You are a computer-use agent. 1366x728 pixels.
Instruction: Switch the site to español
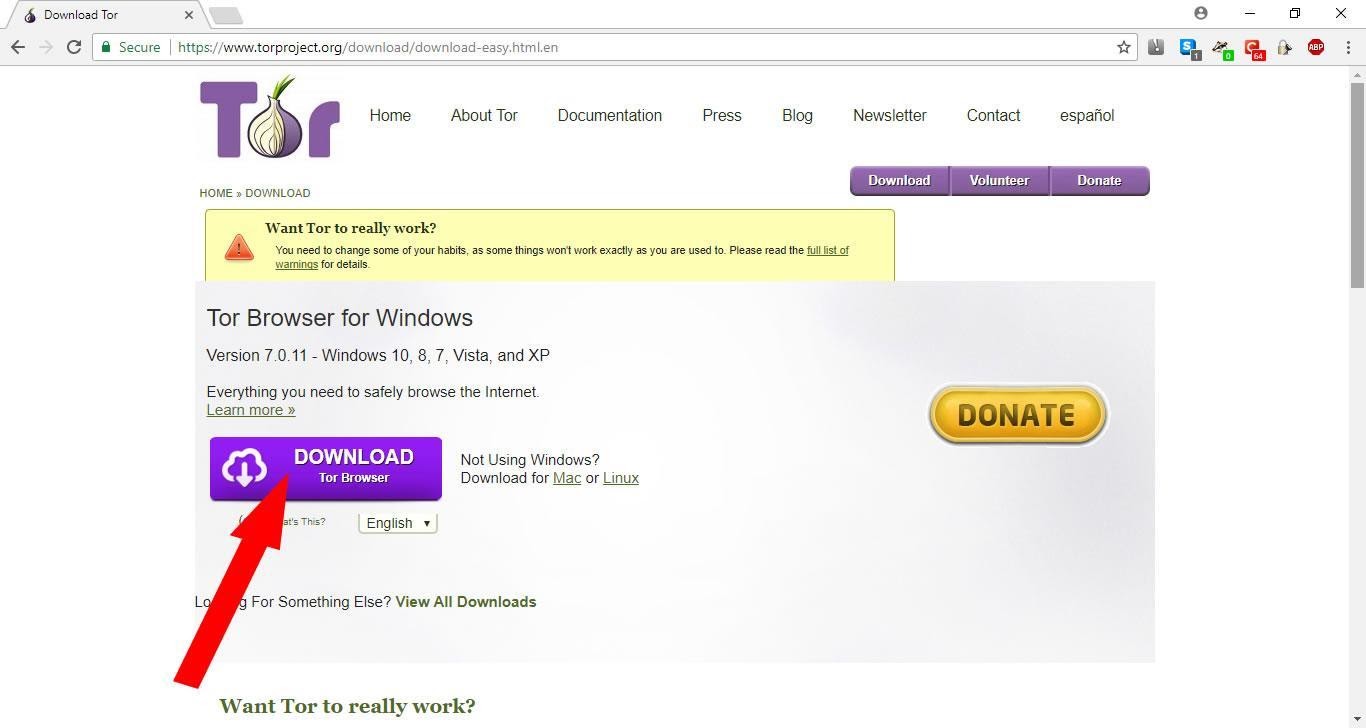pos(1087,116)
